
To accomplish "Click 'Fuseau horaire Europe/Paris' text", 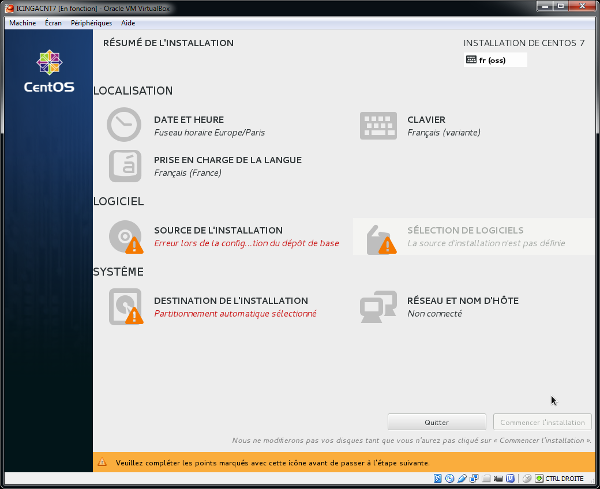I will coord(209,133).
